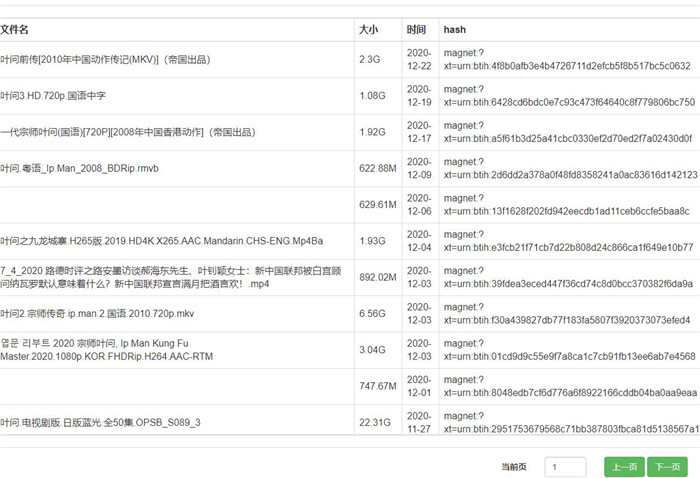
Task: Select the magnet hash starting 2d6dd2a378a0
Action: (x=571, y=168)
